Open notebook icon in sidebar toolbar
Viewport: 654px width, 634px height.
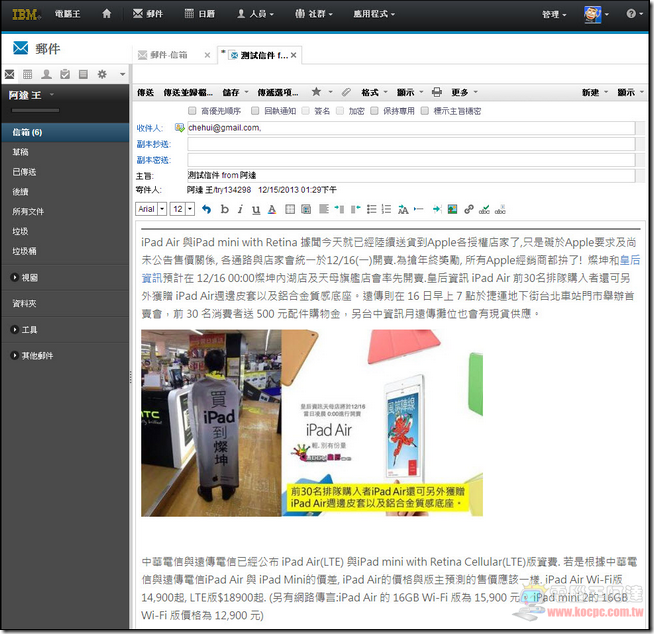tap(83, 75)
